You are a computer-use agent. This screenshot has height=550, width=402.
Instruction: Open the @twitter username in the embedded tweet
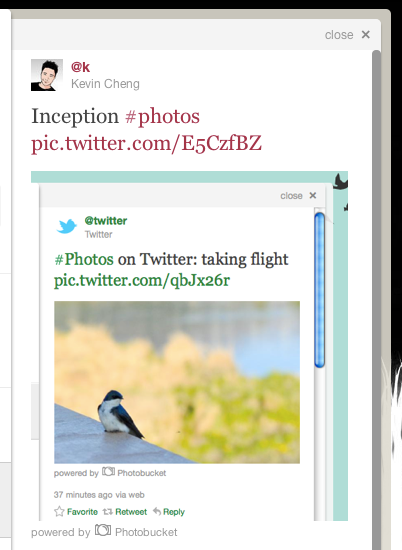106,221
